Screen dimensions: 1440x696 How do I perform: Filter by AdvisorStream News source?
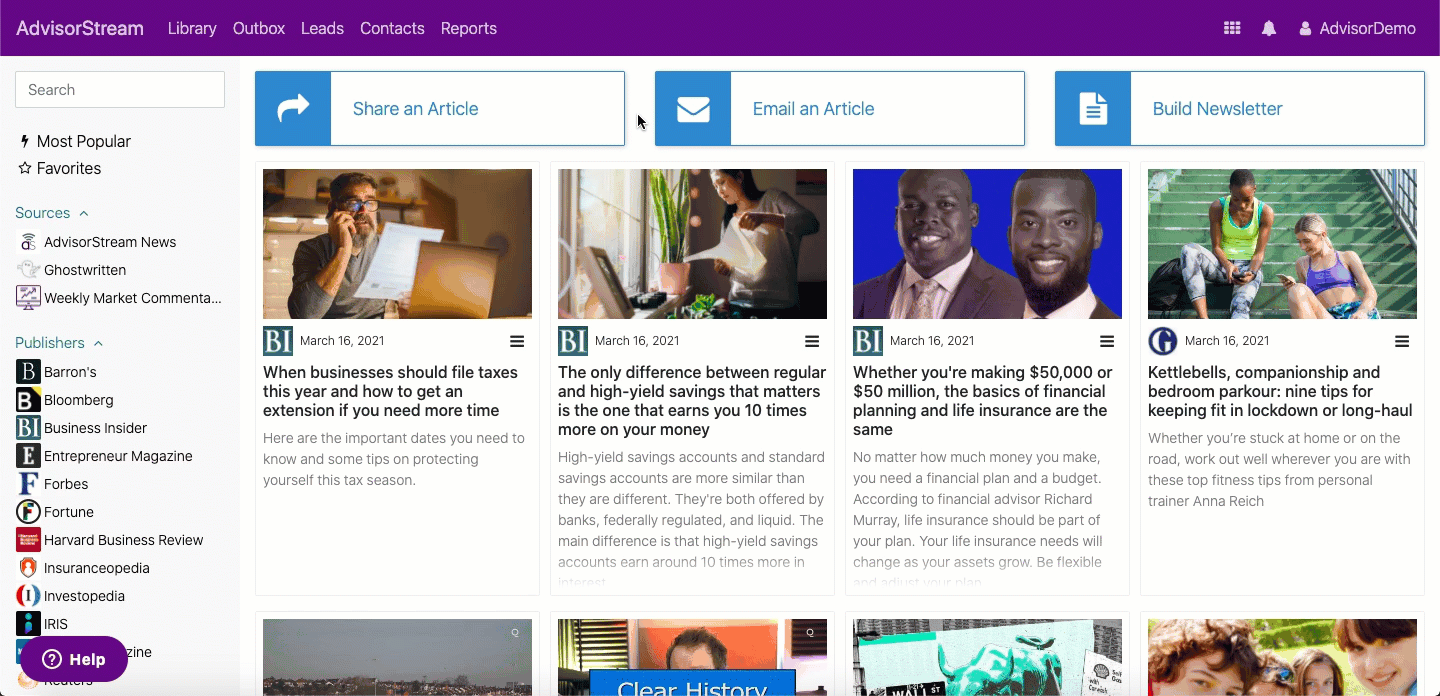point(110,242)
